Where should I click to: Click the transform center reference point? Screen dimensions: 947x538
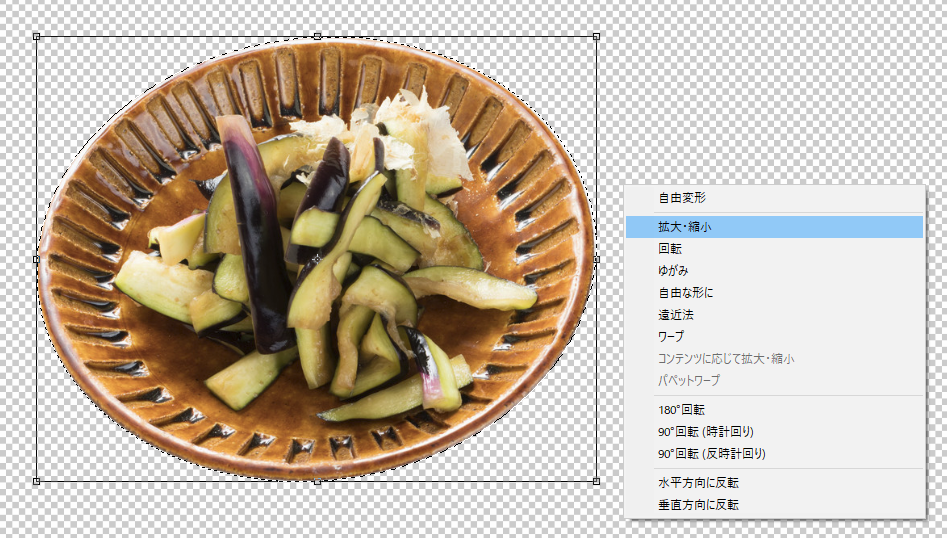pos(317,259)
